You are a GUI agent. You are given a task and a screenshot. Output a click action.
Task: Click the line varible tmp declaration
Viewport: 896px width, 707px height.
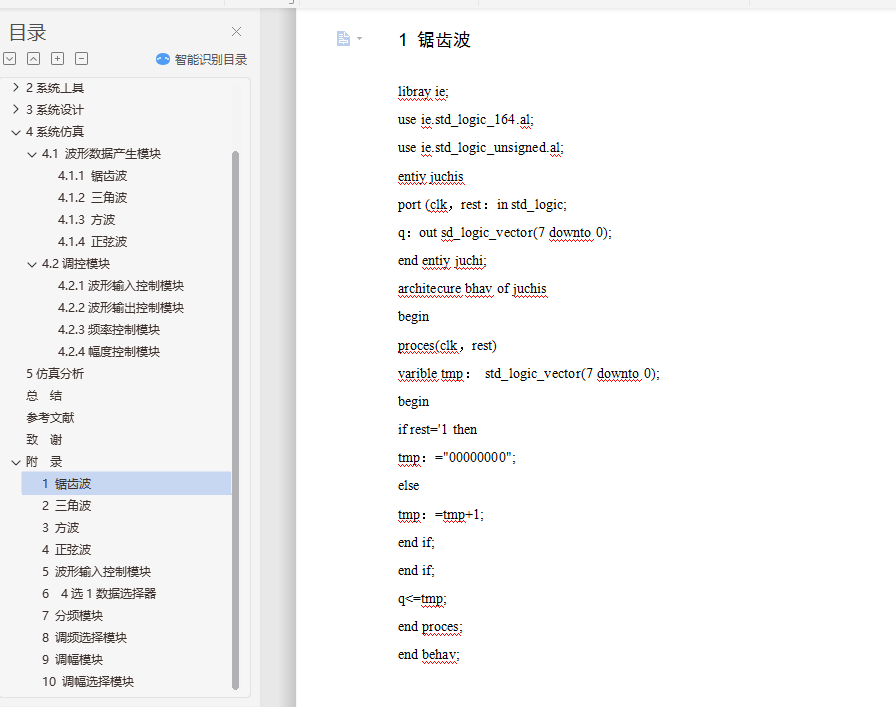529,374
